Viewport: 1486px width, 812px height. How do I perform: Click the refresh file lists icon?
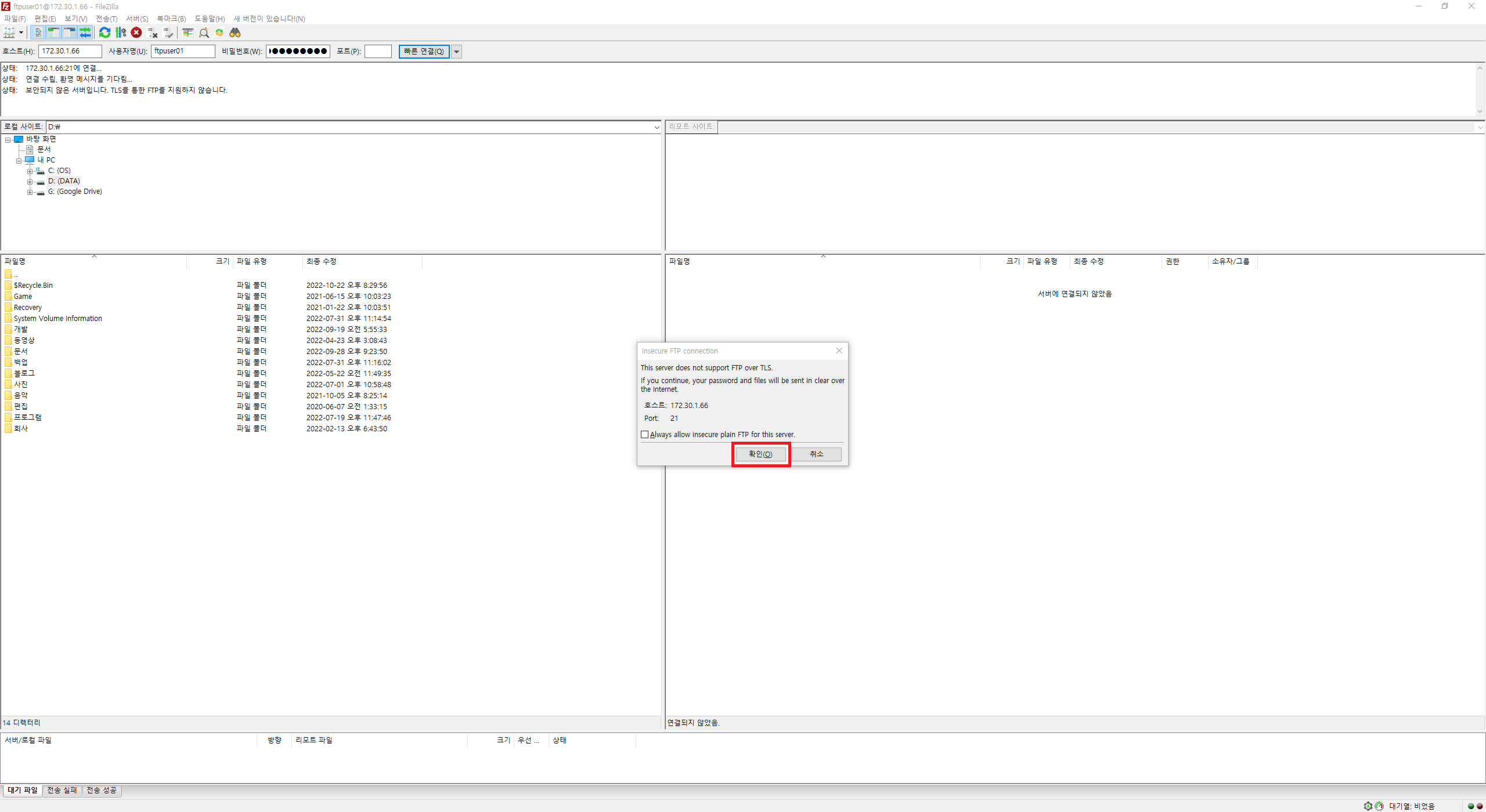(x=104, y=33)
